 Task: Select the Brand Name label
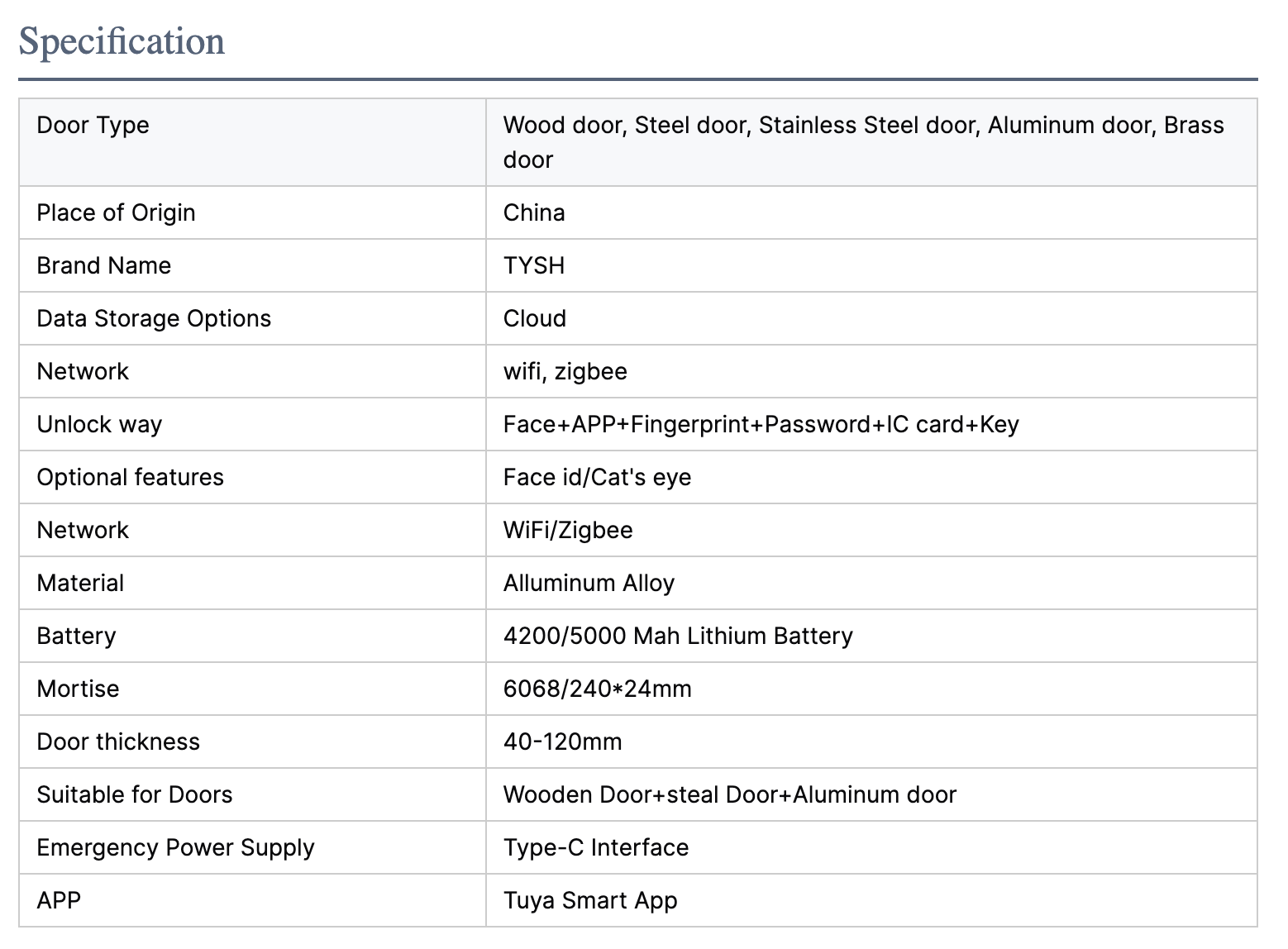point(104,266)
